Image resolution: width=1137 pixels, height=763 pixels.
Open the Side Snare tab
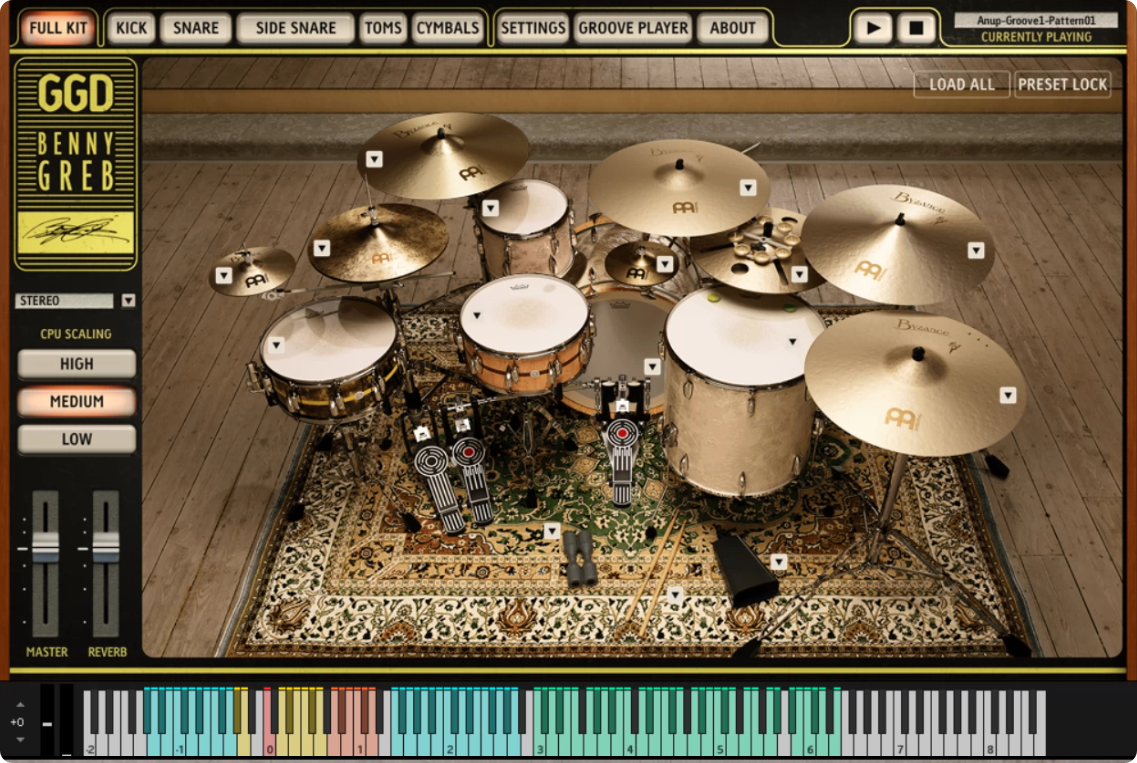click(295, 28)
